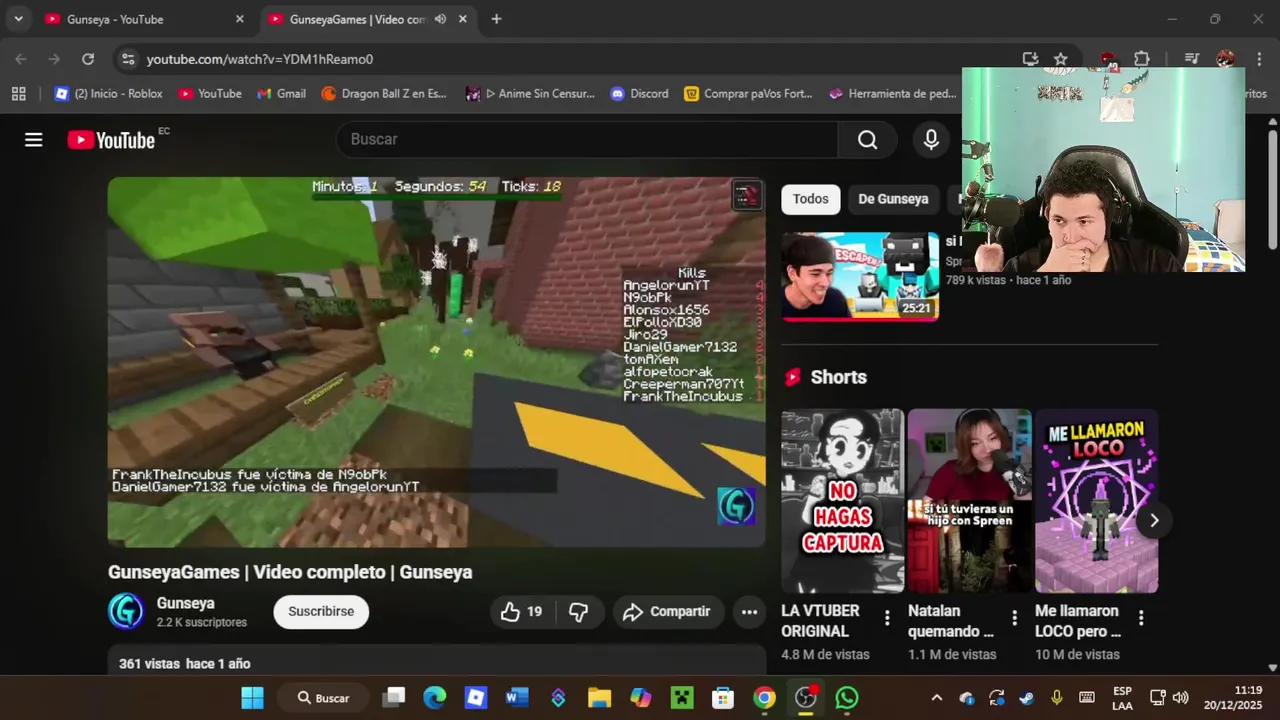Open taskbar Buscar search box
Screen dimensions: 1280x720
point(324,698)
